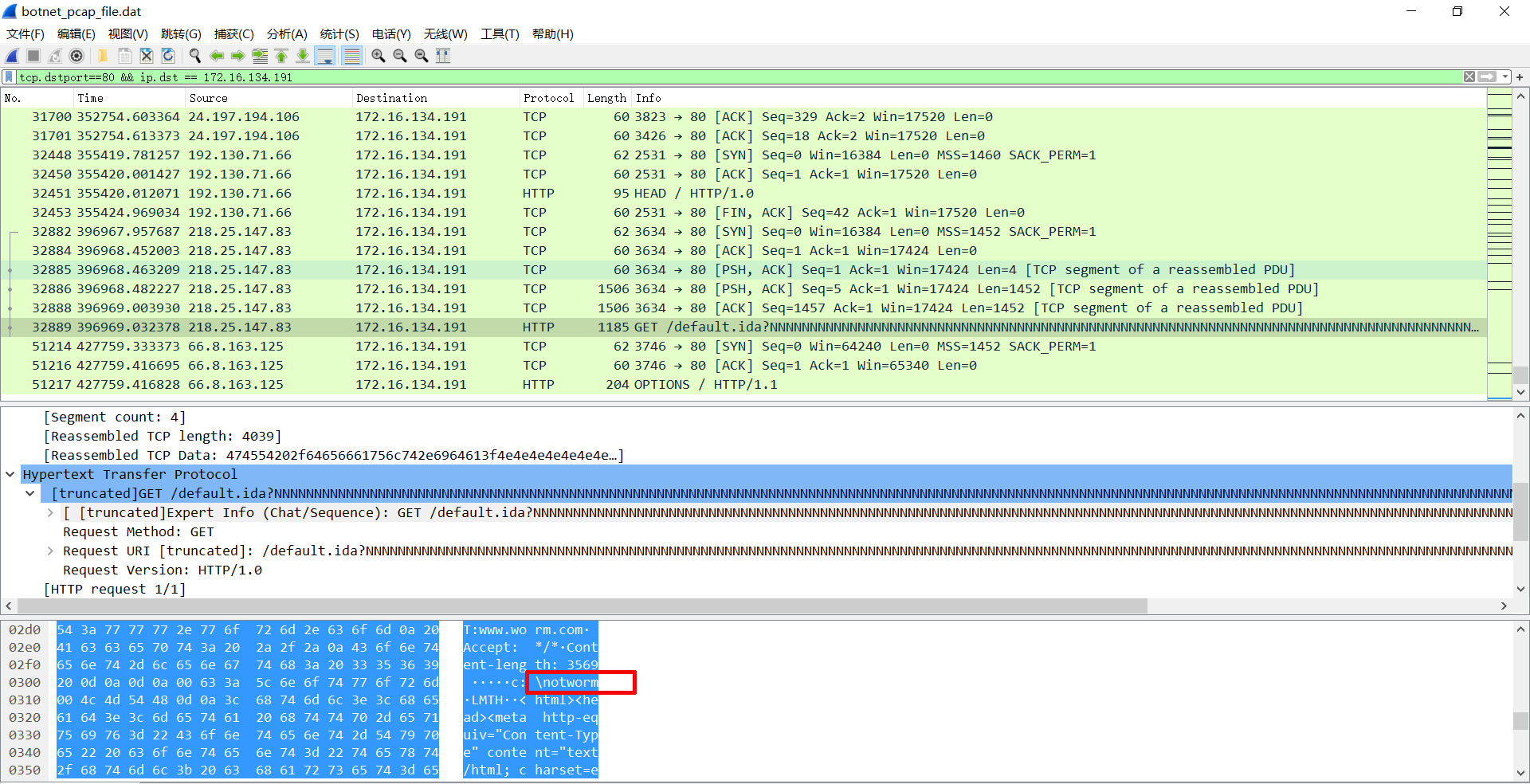The width and height of the screenshot is (1530, 784).
Task: Open display filter history dropdown arrow
Action: 1505,77
